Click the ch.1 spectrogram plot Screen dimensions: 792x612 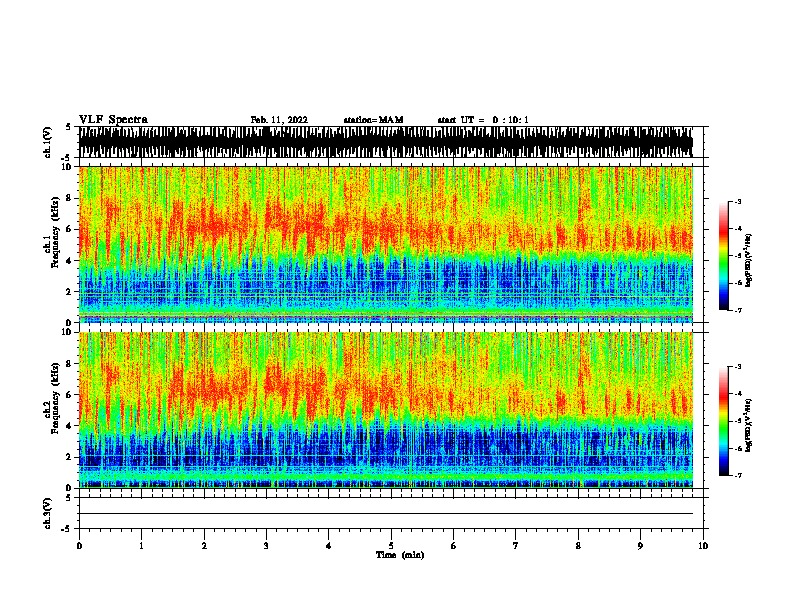tap(386, 244)
